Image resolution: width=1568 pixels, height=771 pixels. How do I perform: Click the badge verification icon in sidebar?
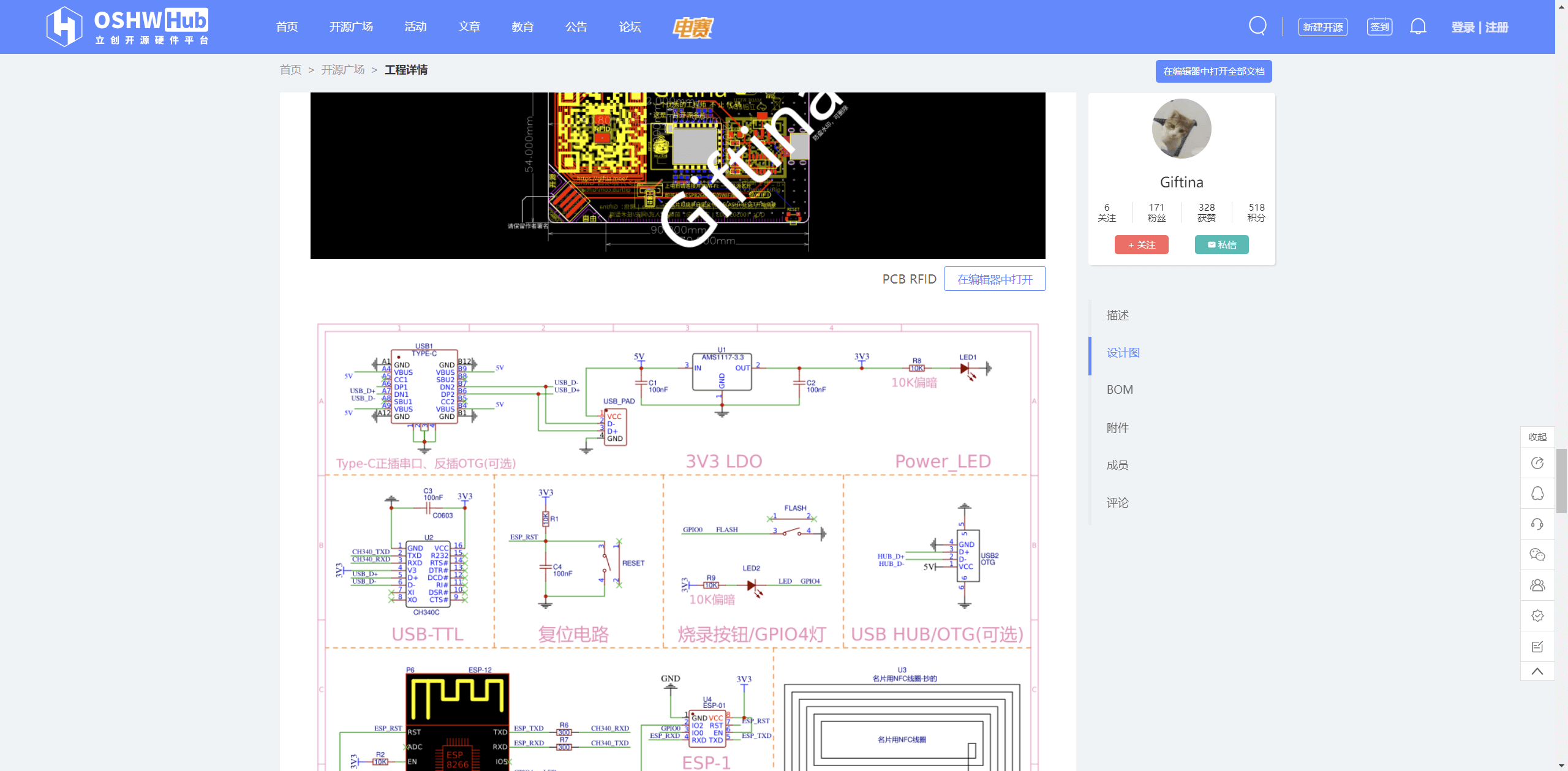pyautogui.click(x=1537, y=616)
